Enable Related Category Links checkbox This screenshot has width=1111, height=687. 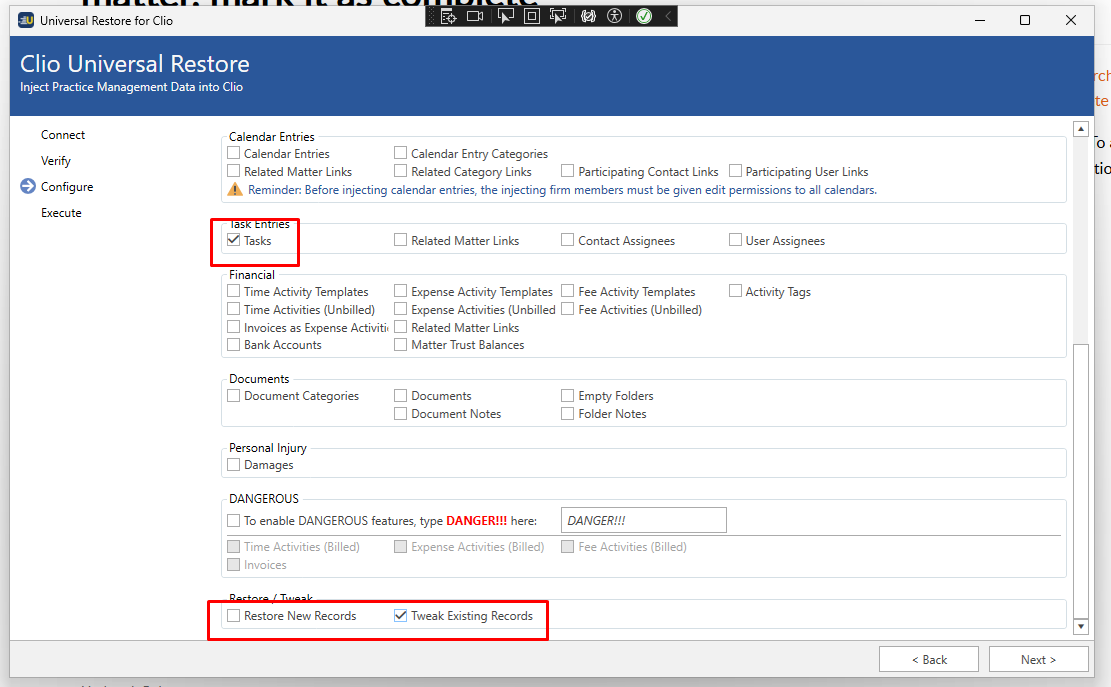(400, 171)
